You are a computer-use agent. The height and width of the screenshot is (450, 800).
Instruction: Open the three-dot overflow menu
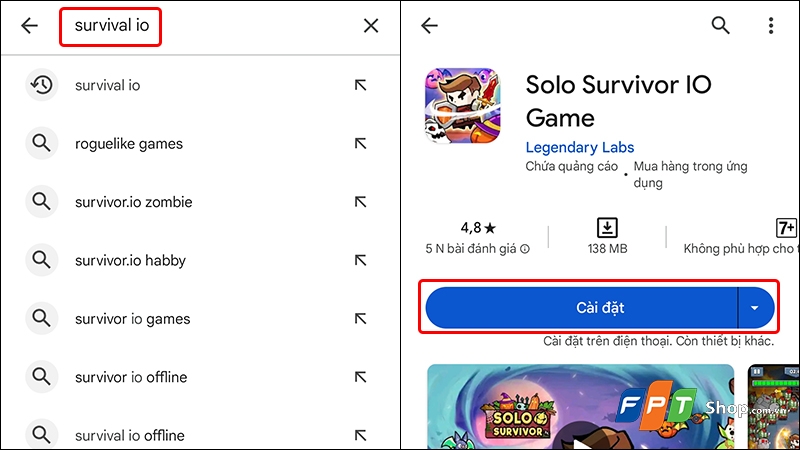[x=771, y=26]
